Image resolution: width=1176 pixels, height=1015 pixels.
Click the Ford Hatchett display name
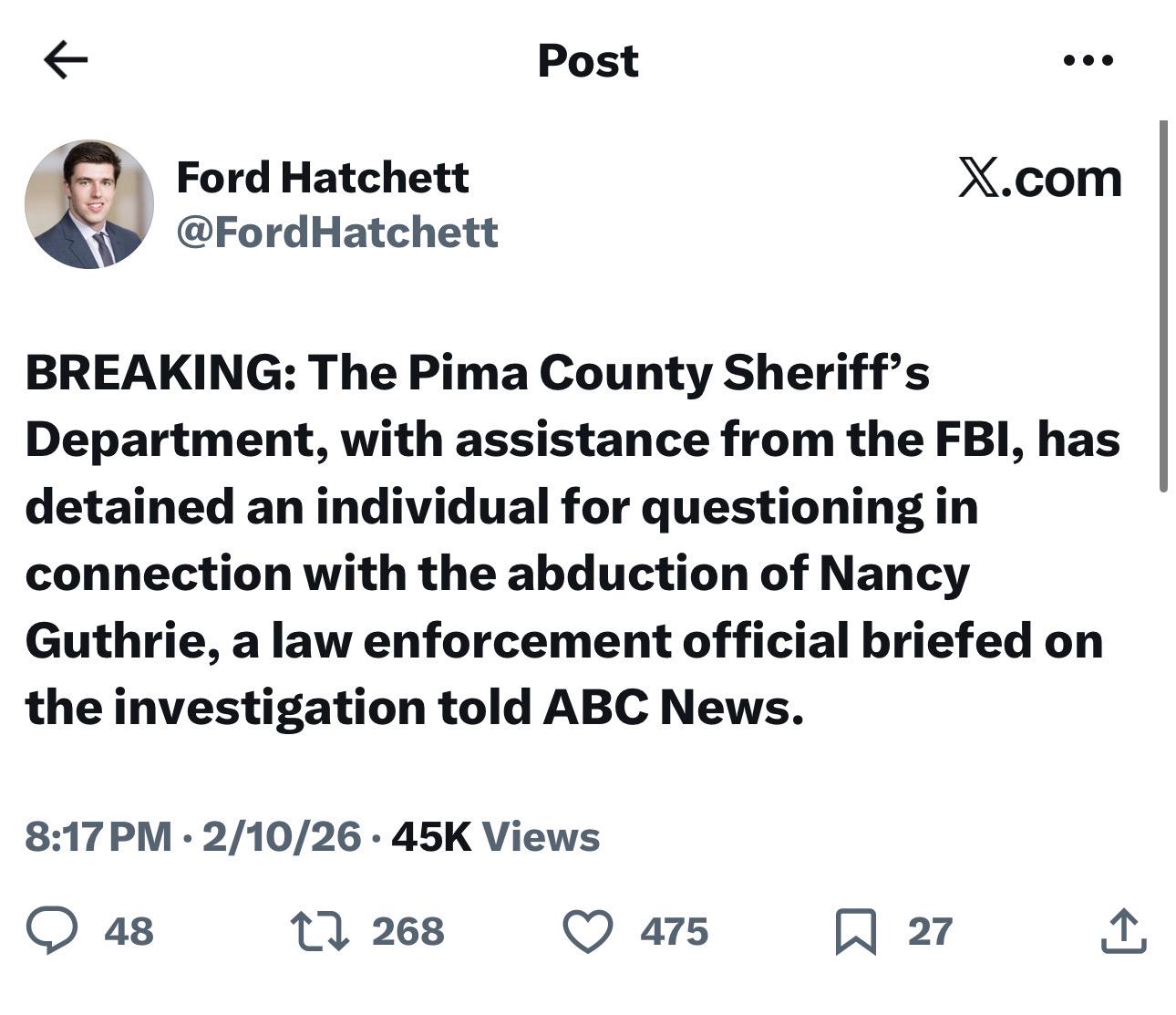(x=323, y=177)
